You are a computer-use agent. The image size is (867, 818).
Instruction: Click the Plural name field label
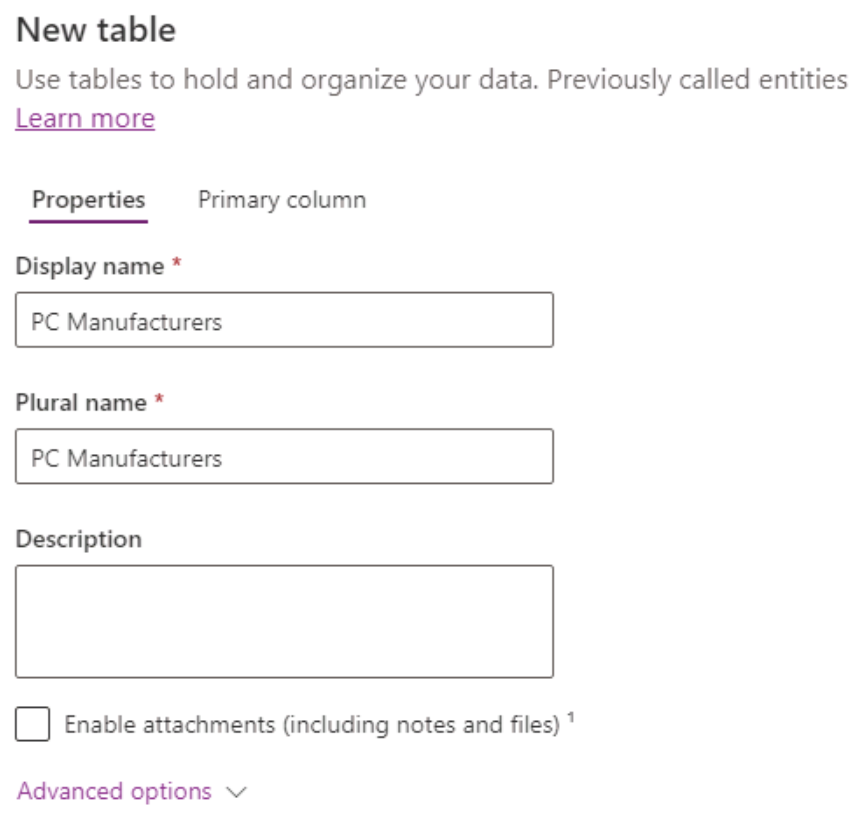(81, 403)
